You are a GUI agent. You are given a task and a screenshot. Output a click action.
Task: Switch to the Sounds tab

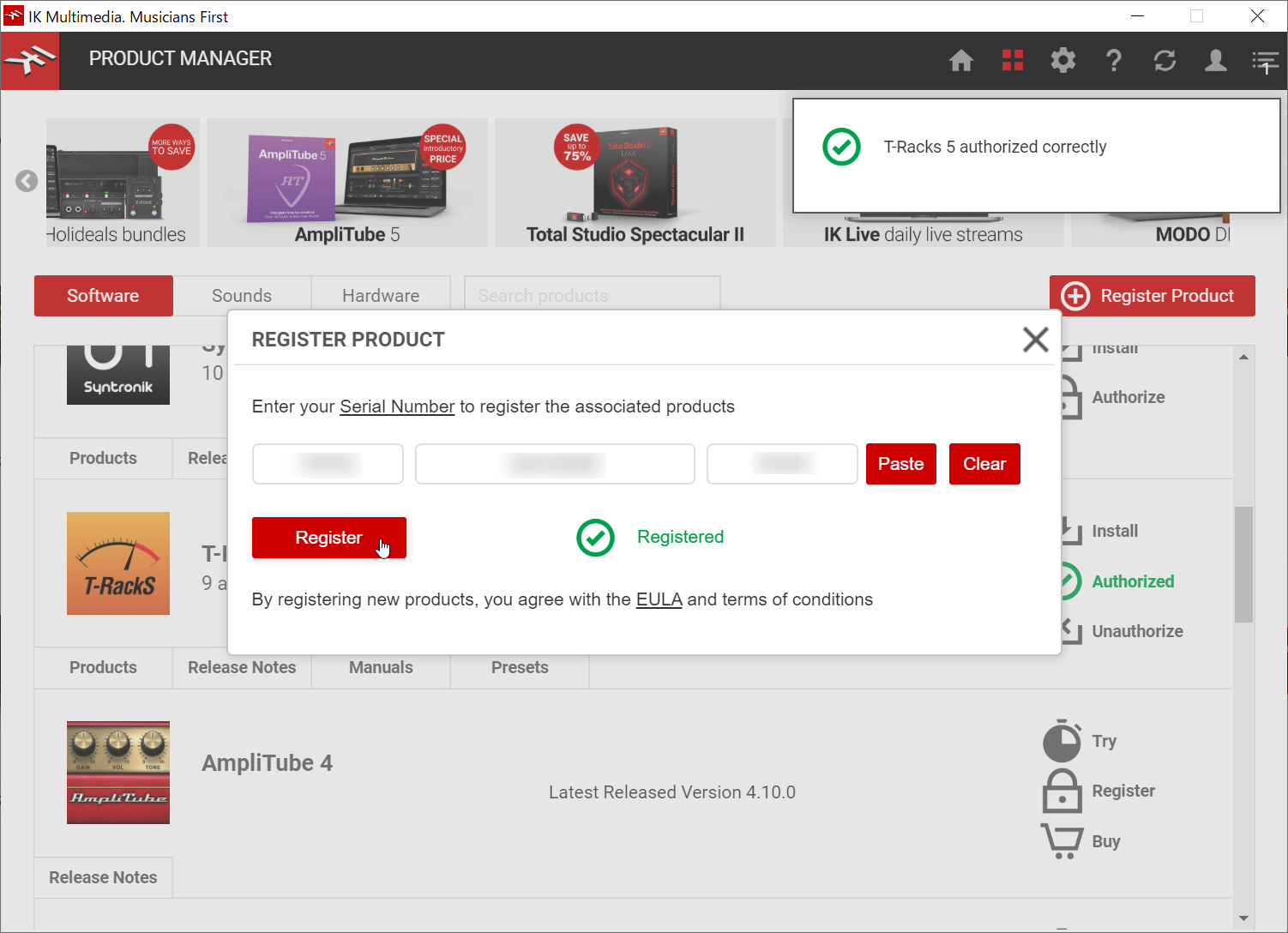tap(242, 296)
